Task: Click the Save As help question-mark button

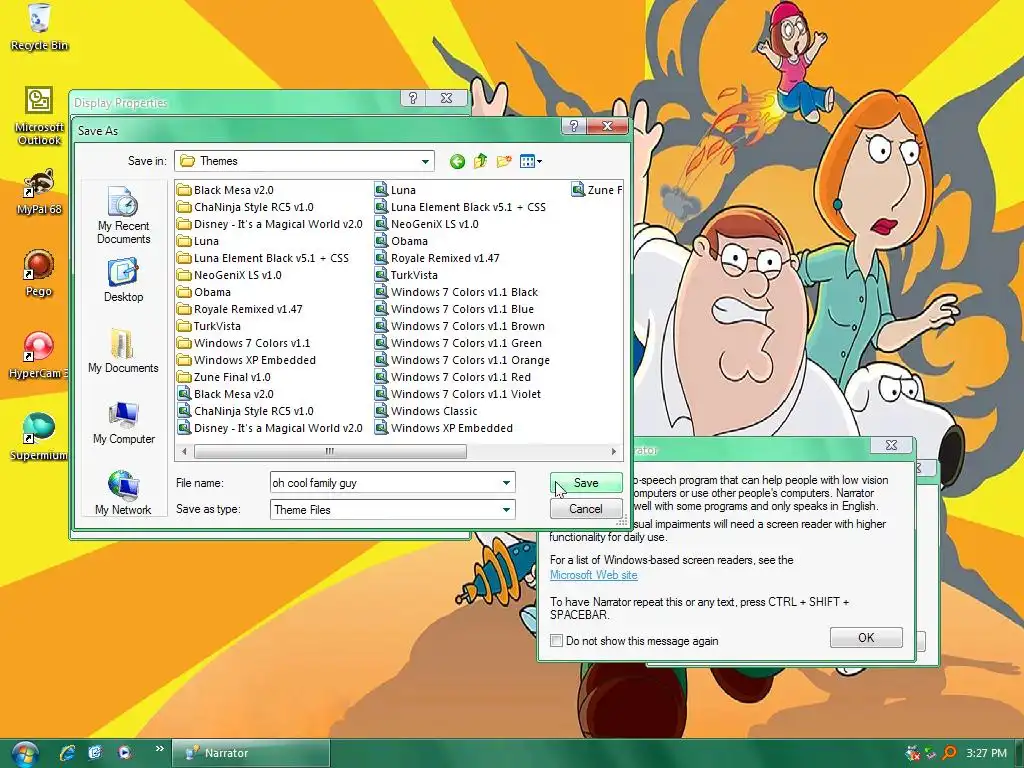Action: 573,126
